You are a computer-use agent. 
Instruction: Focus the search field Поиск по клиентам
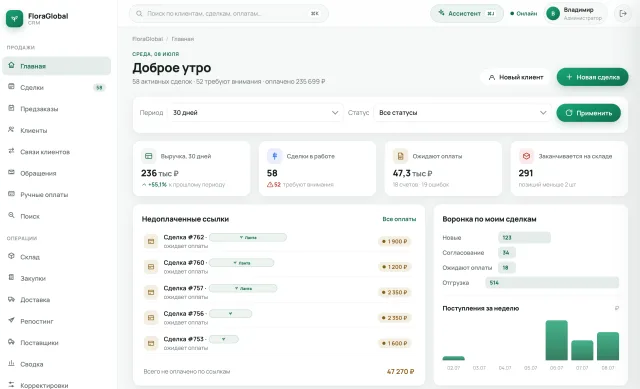[x=229, y=13]
